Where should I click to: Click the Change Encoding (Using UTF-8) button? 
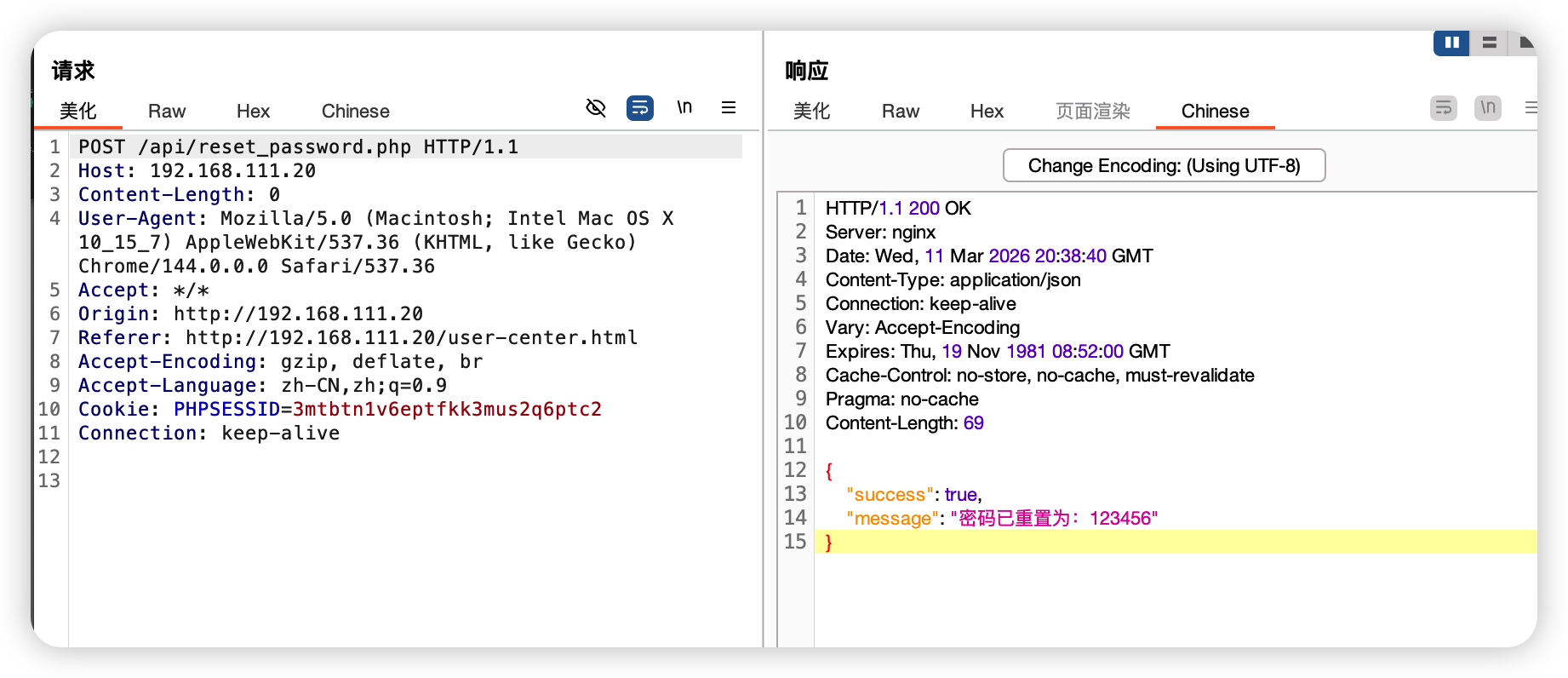(1164, 165)
